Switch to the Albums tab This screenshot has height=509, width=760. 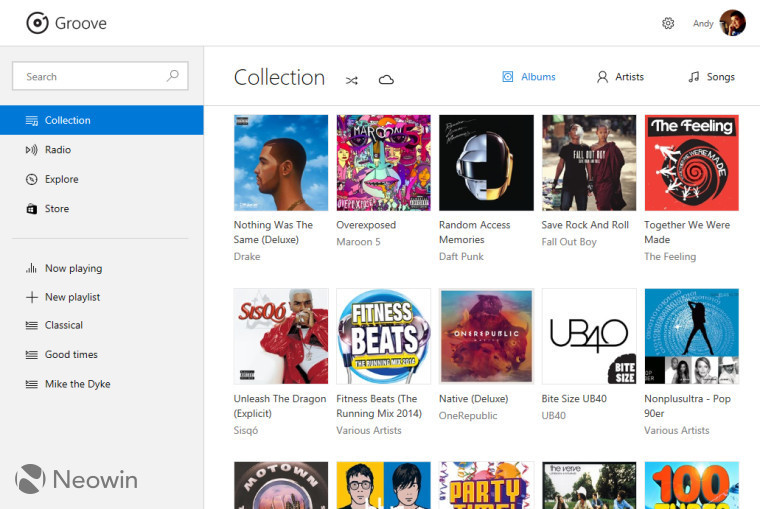pyautogui.click(x=529, y=77)
